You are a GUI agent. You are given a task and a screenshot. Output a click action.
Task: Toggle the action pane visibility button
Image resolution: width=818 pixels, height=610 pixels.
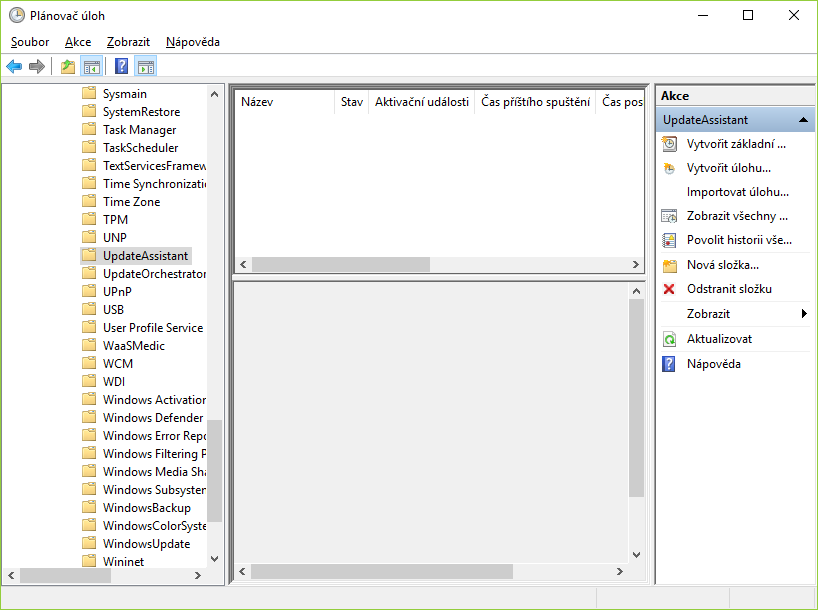point(146,67)
